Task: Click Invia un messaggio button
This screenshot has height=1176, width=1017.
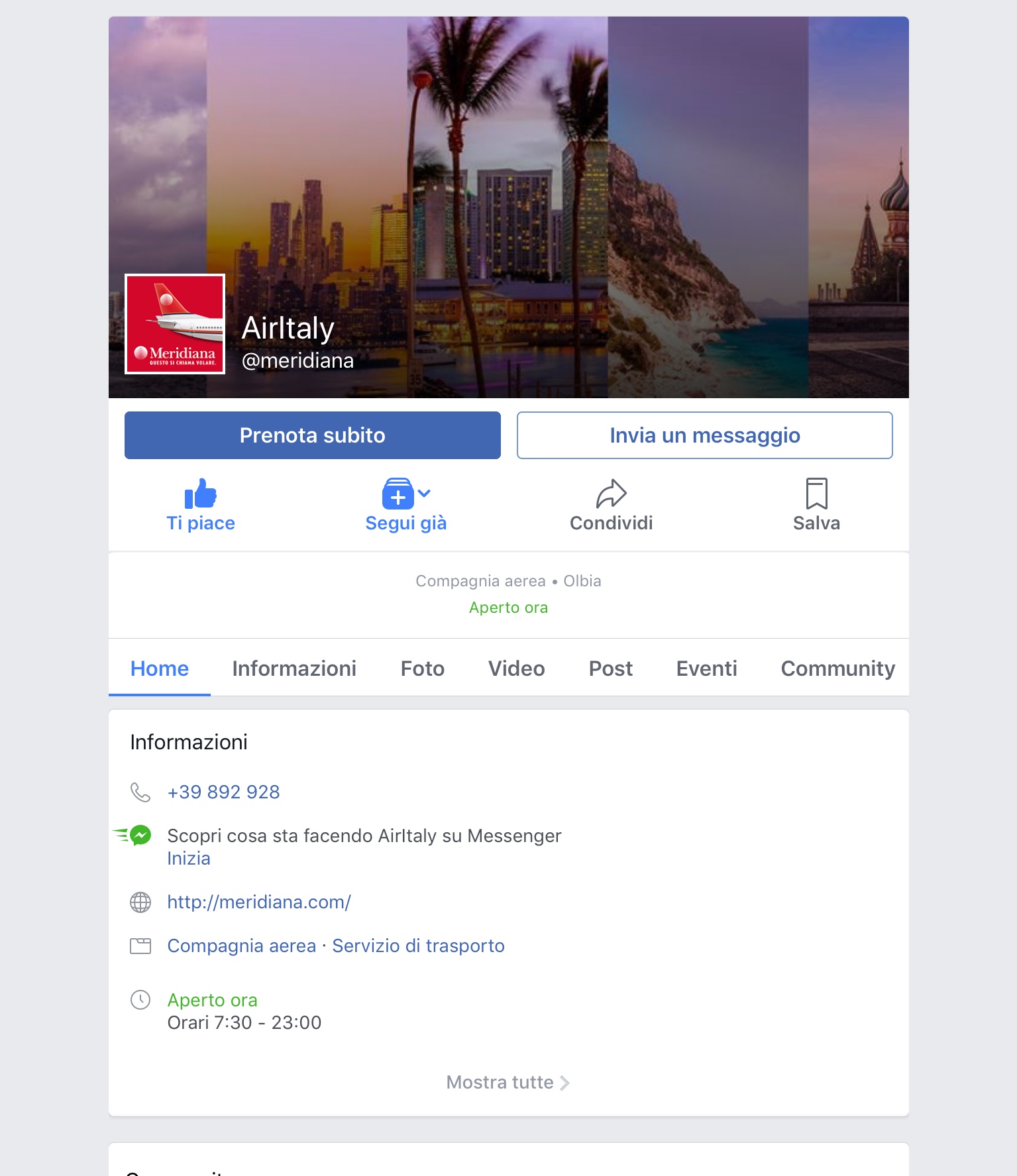Action: point(705,435)
